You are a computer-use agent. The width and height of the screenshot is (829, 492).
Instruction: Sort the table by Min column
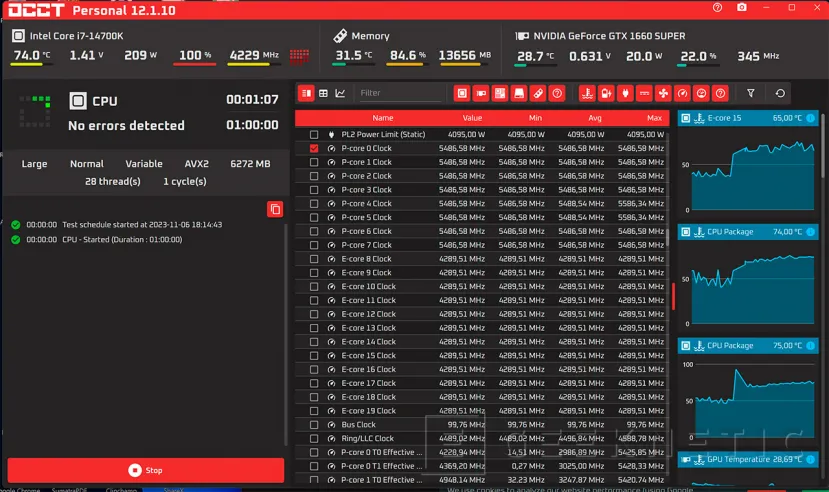535,118
